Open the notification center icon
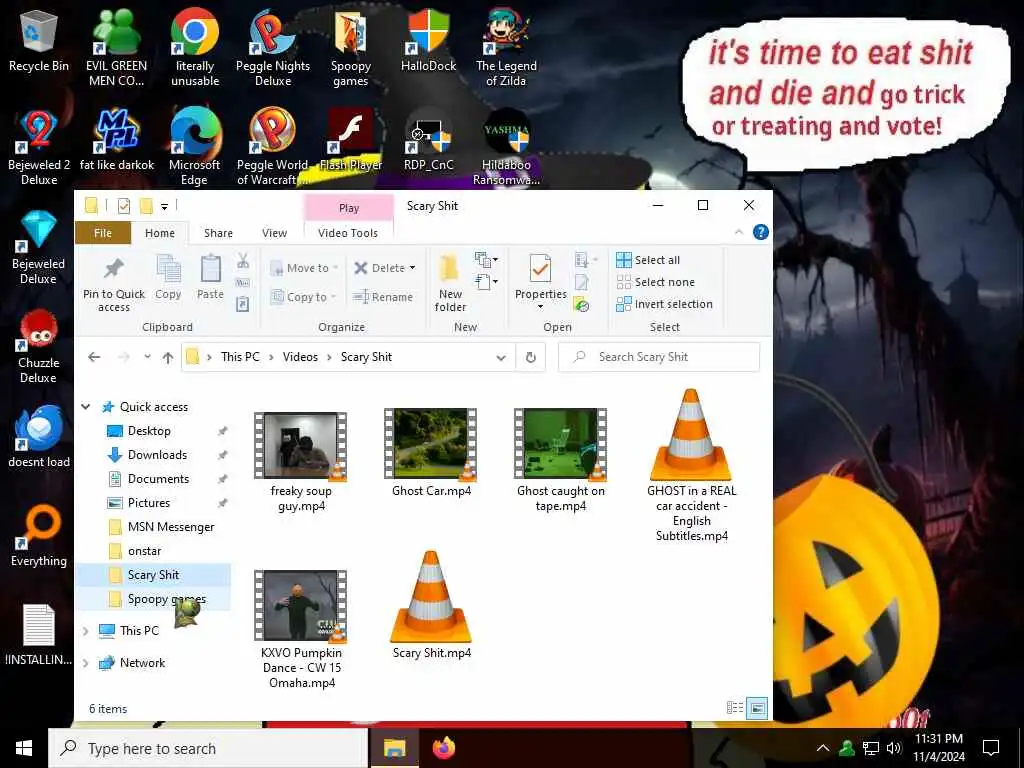Image resolution: width=1024 pixels, height=768 pixels. 991,748
